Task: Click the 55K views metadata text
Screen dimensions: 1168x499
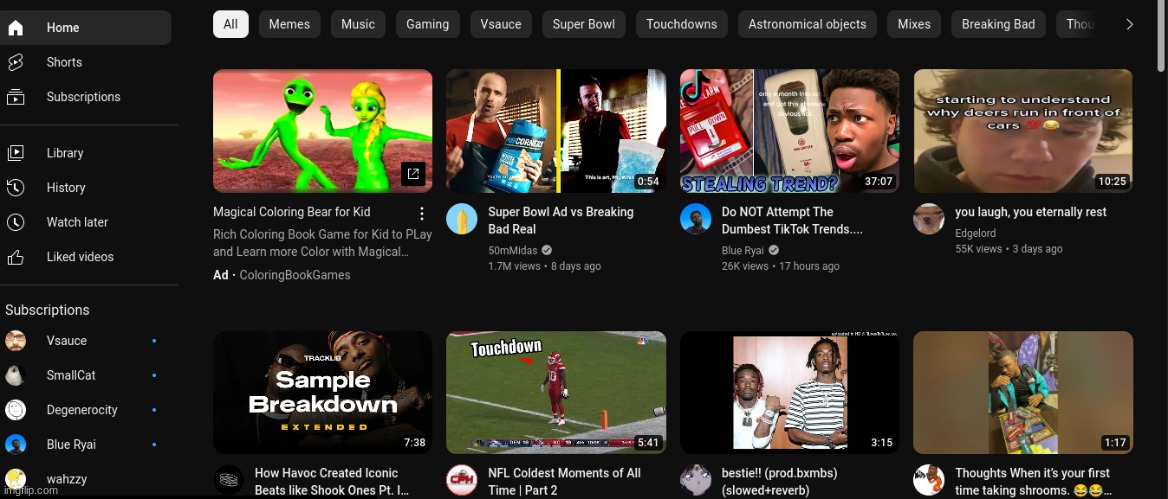Action: 979,250
